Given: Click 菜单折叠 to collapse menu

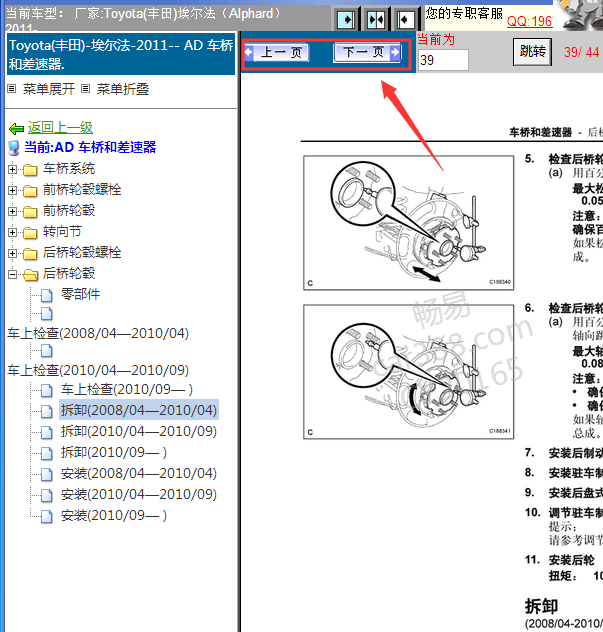Looking at the screenshot, I should (x=123, y=89).
